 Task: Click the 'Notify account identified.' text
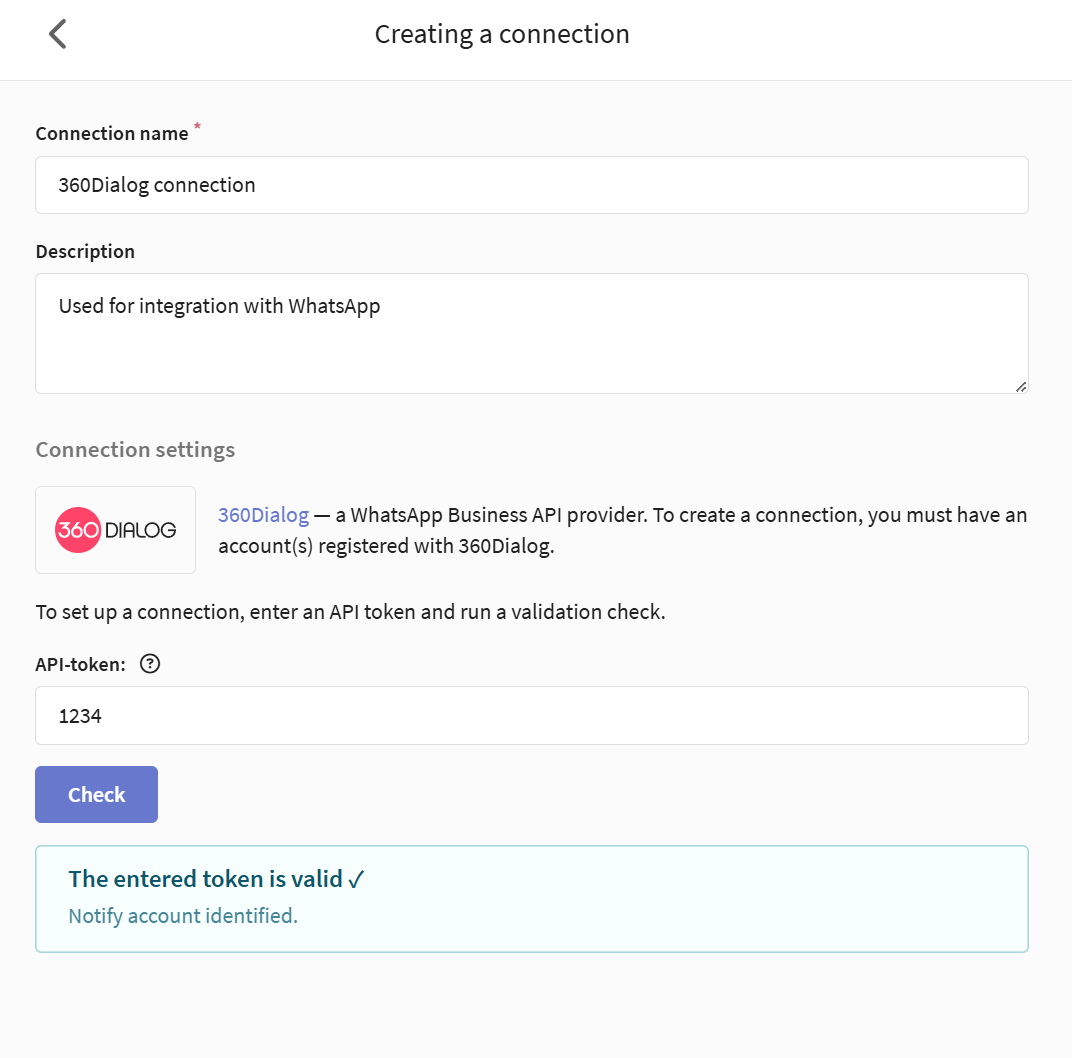(183, 916)
